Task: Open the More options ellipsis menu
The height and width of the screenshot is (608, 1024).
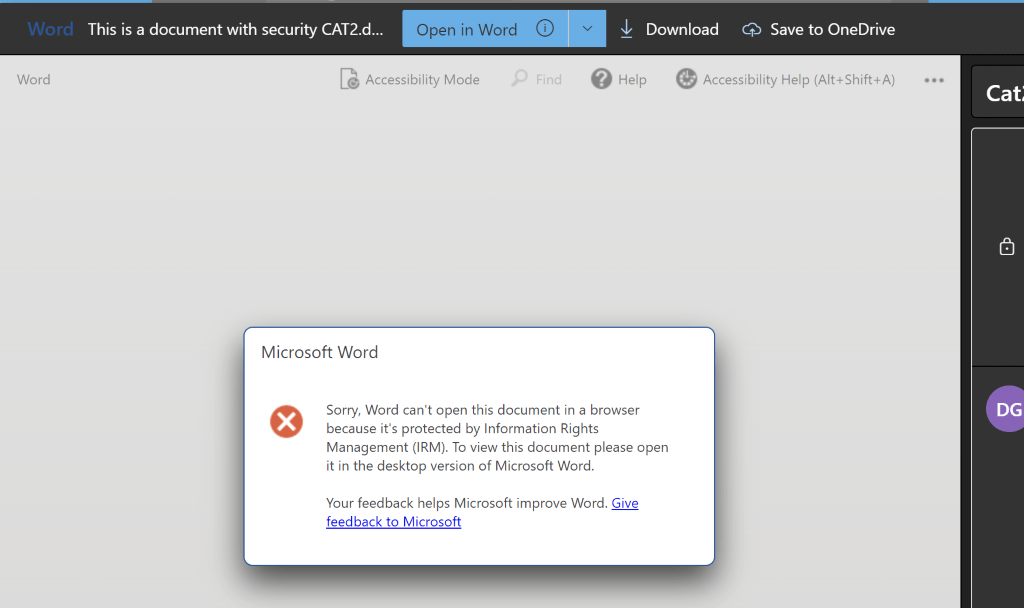Action: pos(934,80)
